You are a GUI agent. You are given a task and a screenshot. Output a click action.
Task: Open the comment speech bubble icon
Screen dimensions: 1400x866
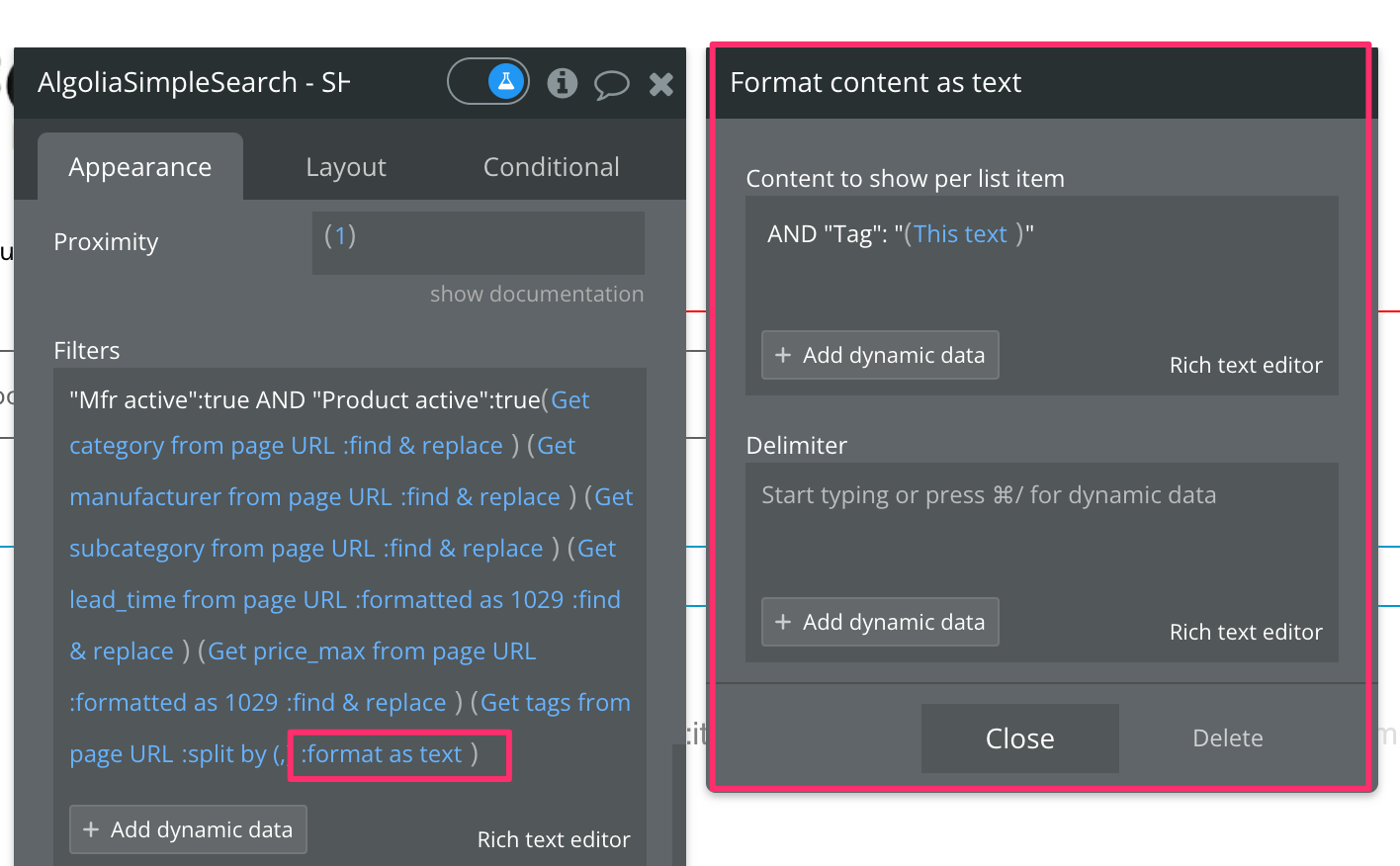(x=611, y=84)
